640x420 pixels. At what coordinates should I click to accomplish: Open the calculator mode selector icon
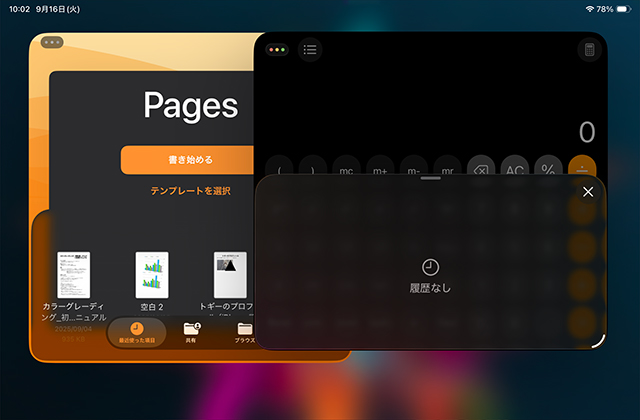click(x=589, y=50)
